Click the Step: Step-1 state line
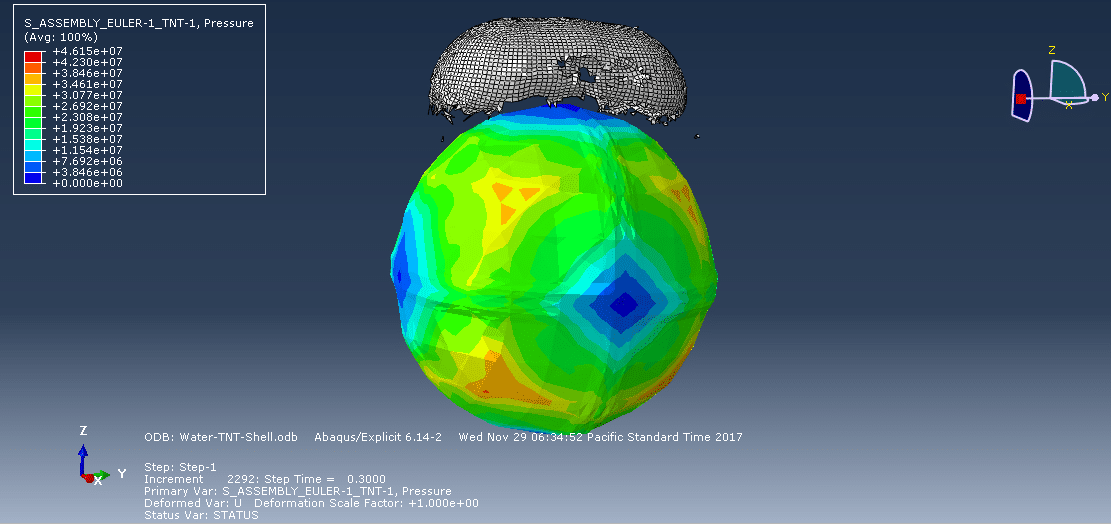Image resolution: width=1111 pixels, height=527 pixels. pyautogui.click(x=180, y=468)
